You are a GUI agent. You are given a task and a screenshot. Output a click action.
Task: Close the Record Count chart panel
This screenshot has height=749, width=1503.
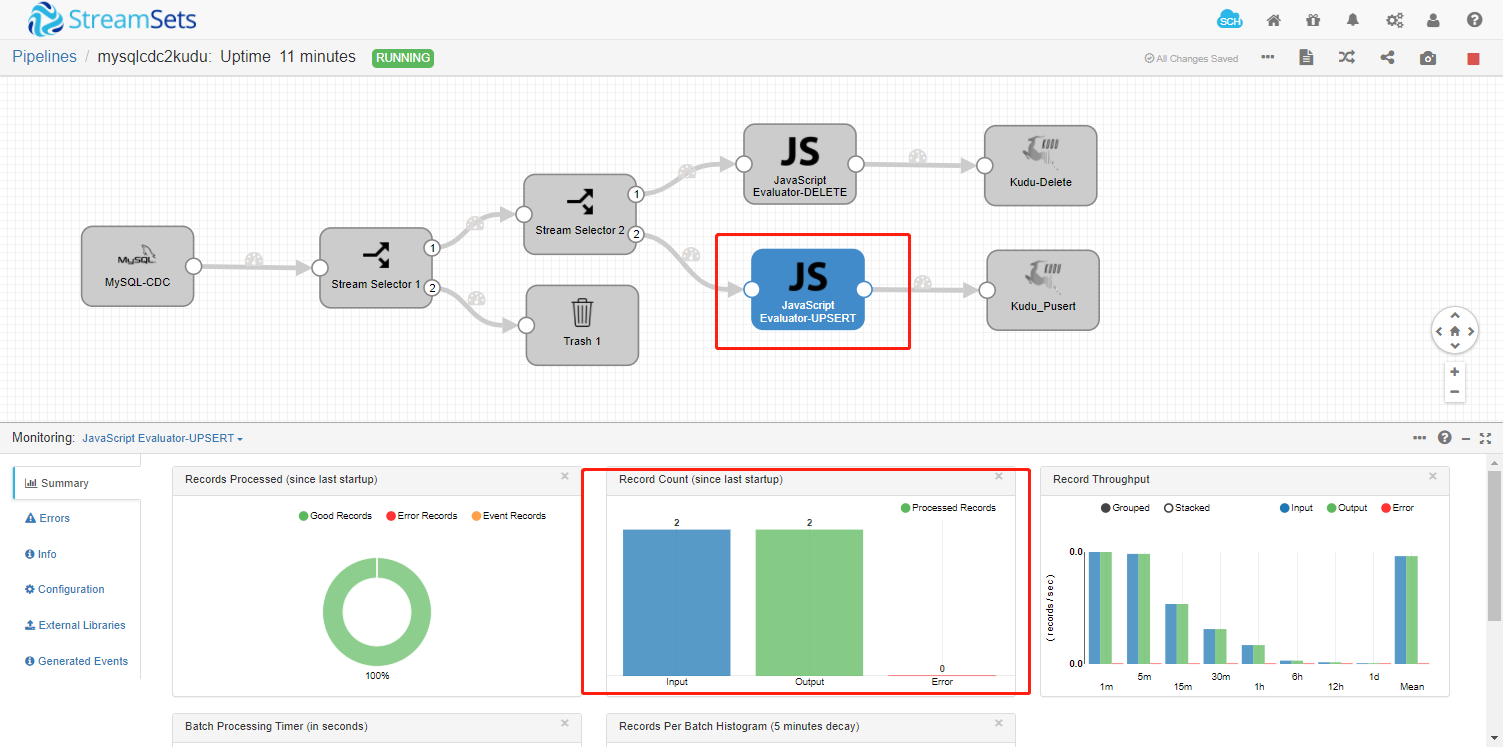point(998,477)
